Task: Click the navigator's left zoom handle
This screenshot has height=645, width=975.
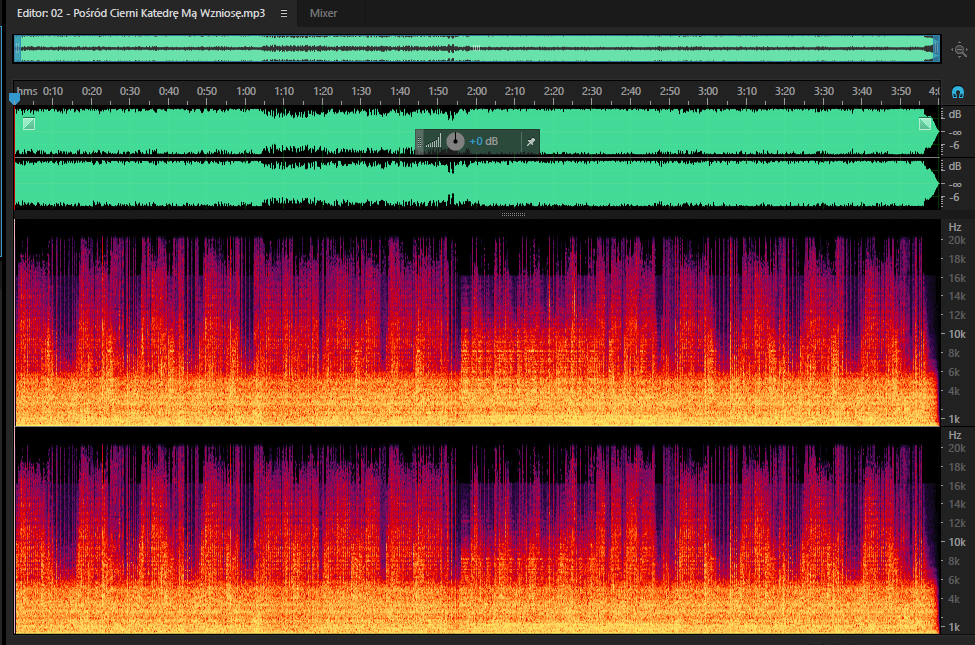Action: 17,49
